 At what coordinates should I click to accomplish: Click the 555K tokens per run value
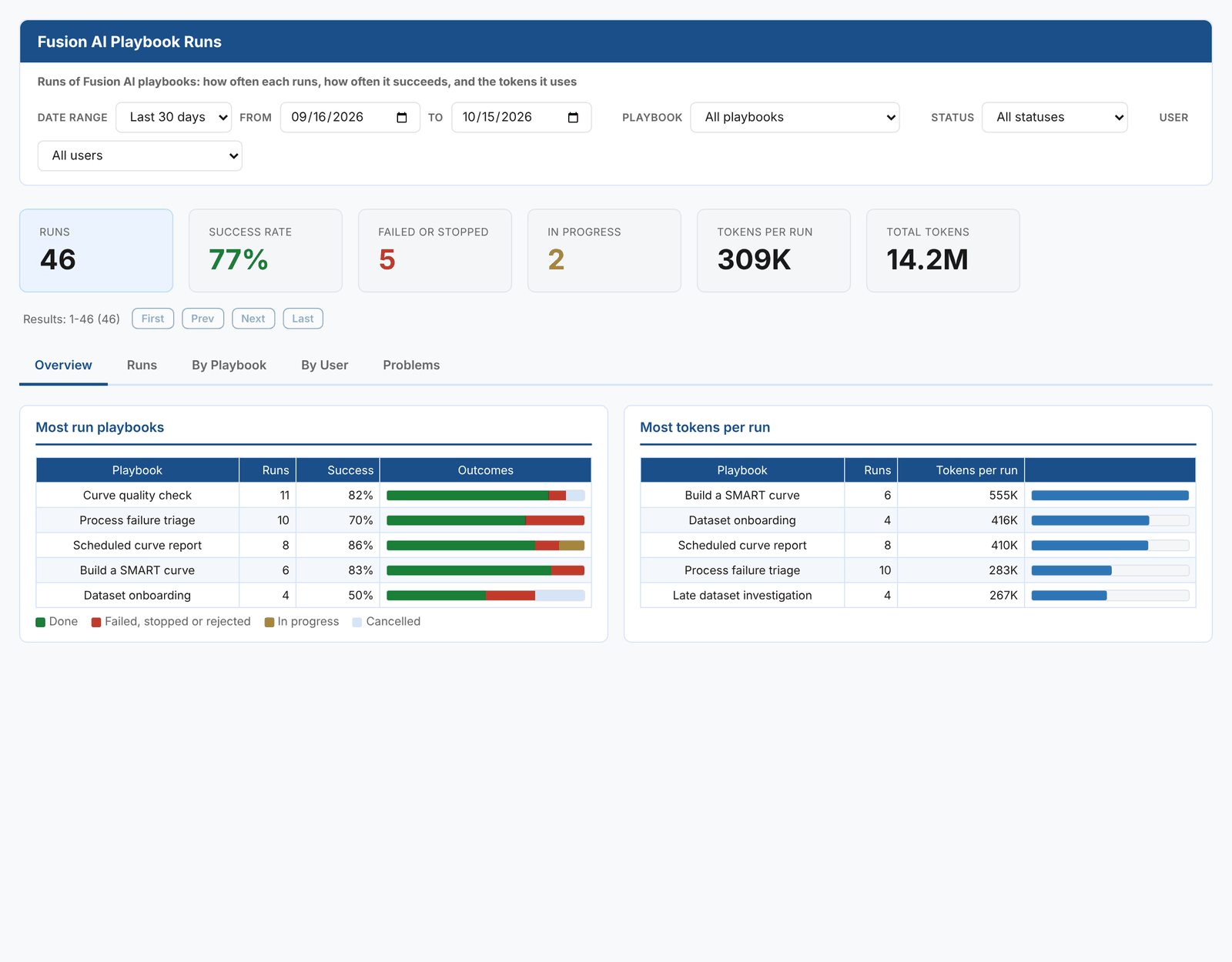click(x=1003, y=496)
